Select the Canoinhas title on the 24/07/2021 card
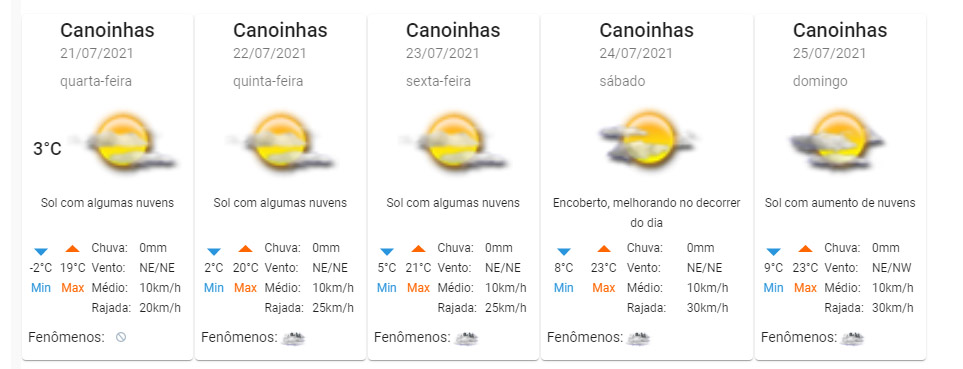The height and width of the screenshot is (369, 963). point(646,30)
